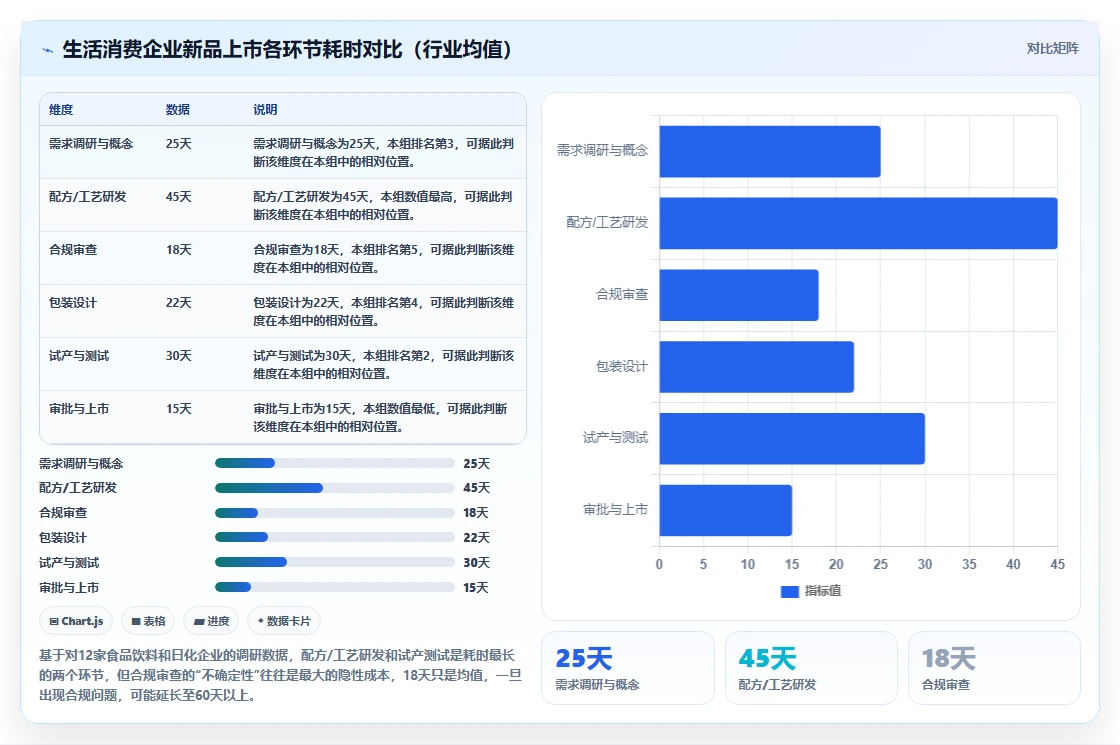Click the 合规审查 chart bar

[x=739, y=295]
